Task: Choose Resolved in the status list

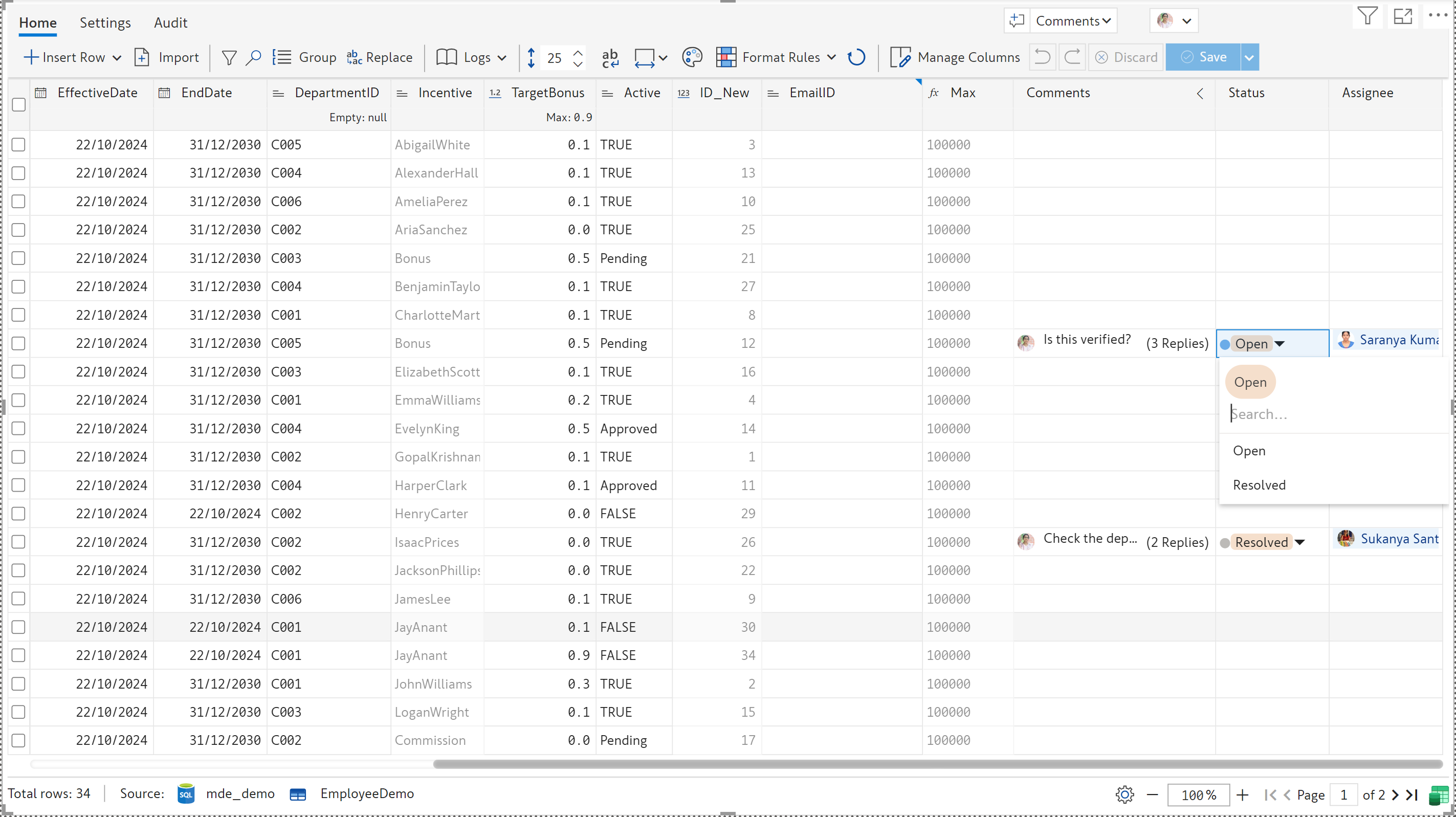Action: [1259, 484]
